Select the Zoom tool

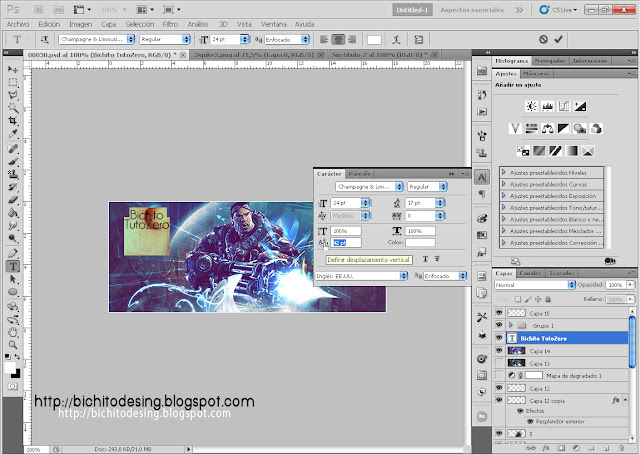click(13, 345)
